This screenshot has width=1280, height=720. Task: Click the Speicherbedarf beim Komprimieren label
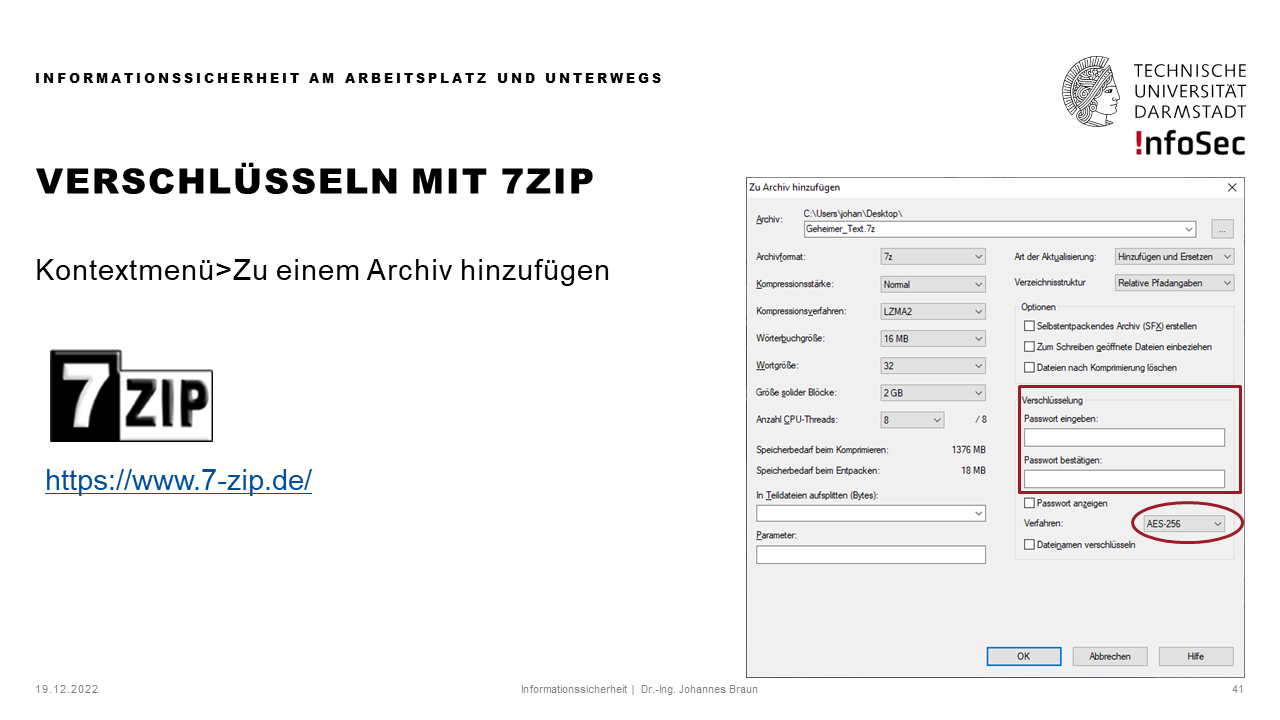[x=822, y=450]
